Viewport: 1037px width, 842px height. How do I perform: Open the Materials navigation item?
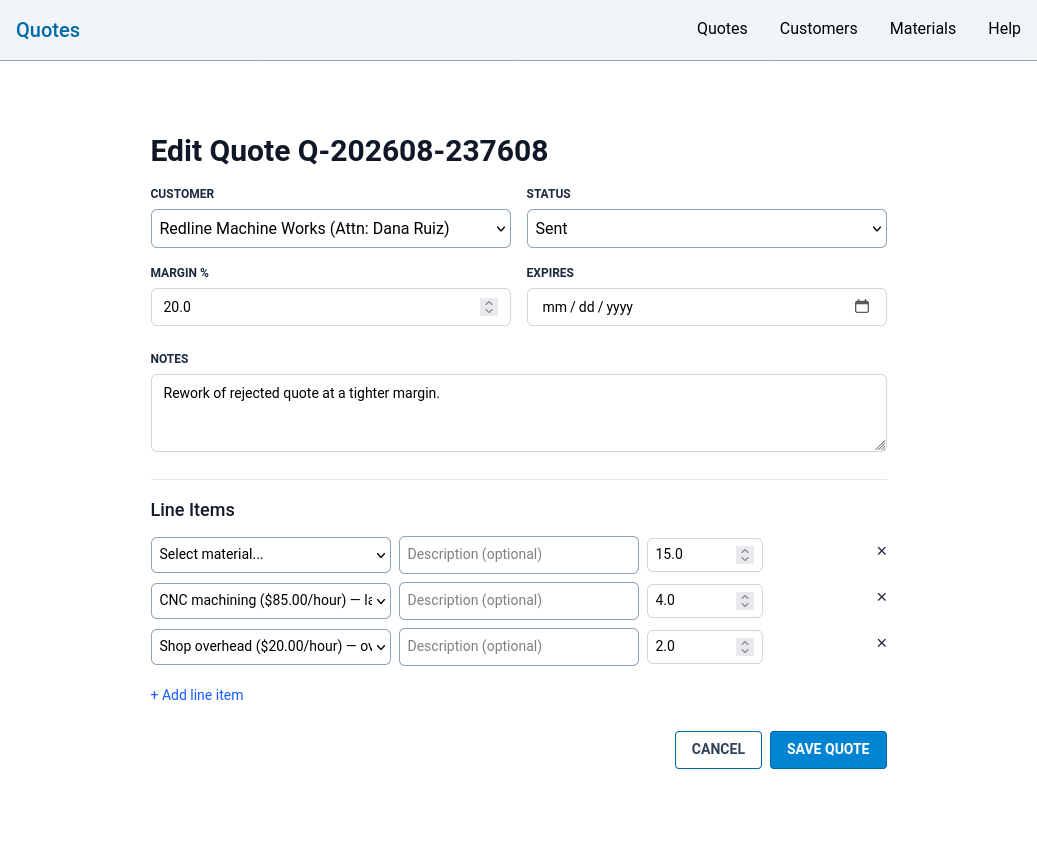pos(923,28)
